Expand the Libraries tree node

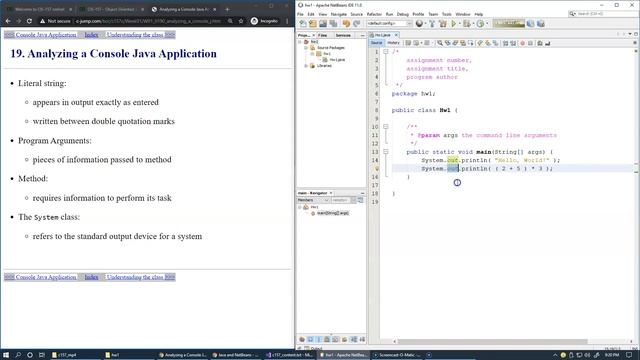[x=306, y=66]
